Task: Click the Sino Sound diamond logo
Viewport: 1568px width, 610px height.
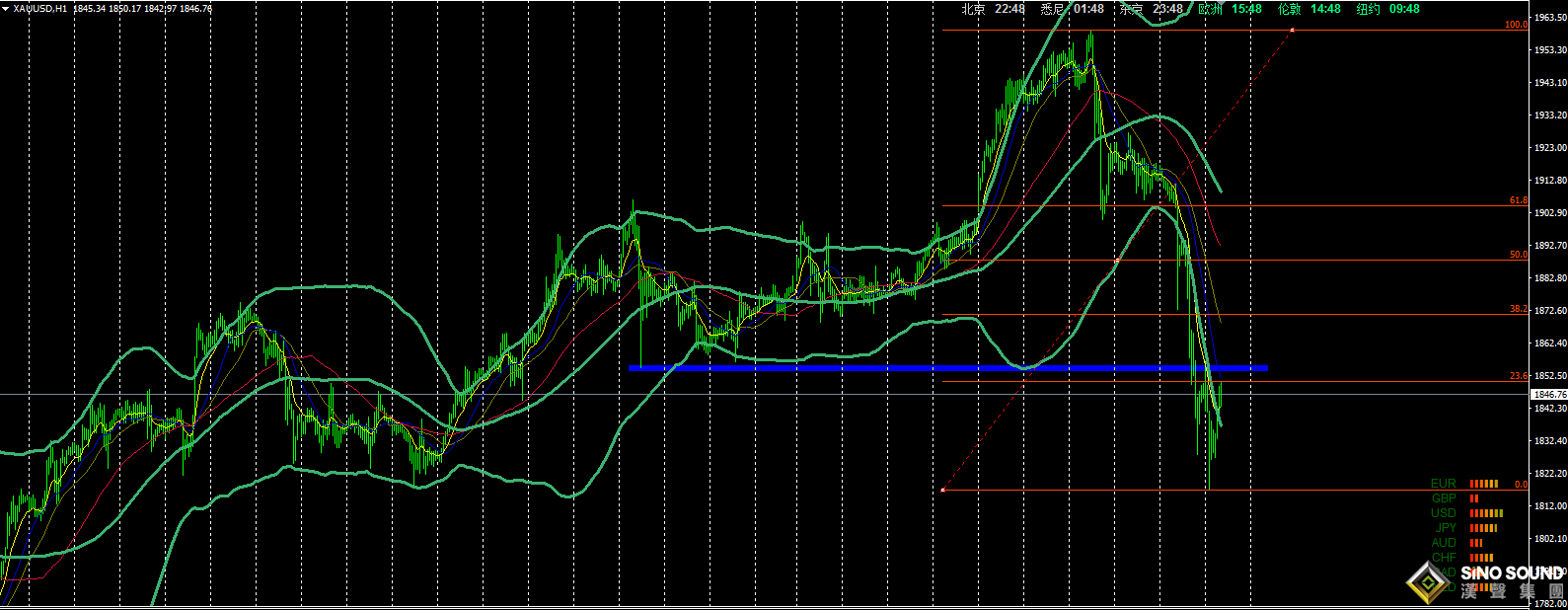Action: coord(1427,581)
